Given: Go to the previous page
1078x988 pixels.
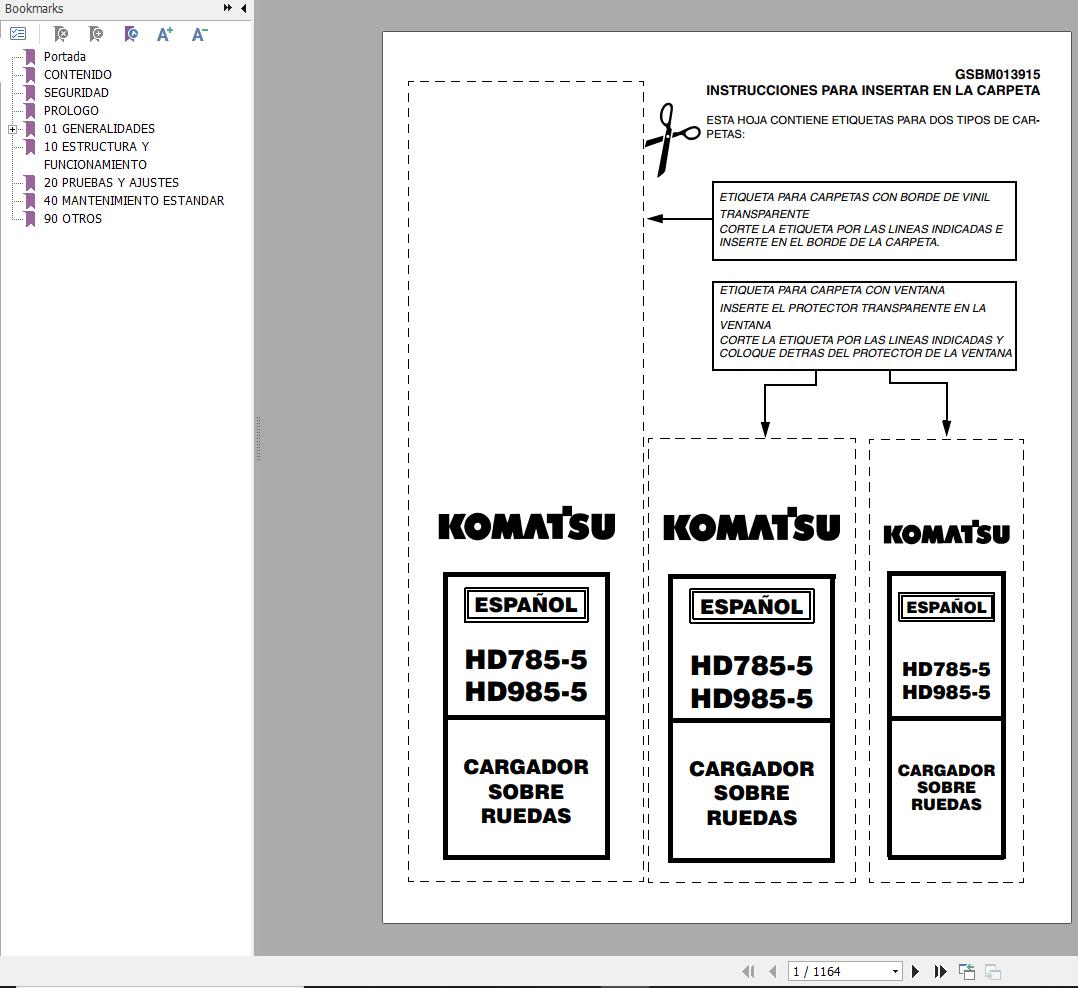Looking at the screenshot, I should tap(773, 971).
